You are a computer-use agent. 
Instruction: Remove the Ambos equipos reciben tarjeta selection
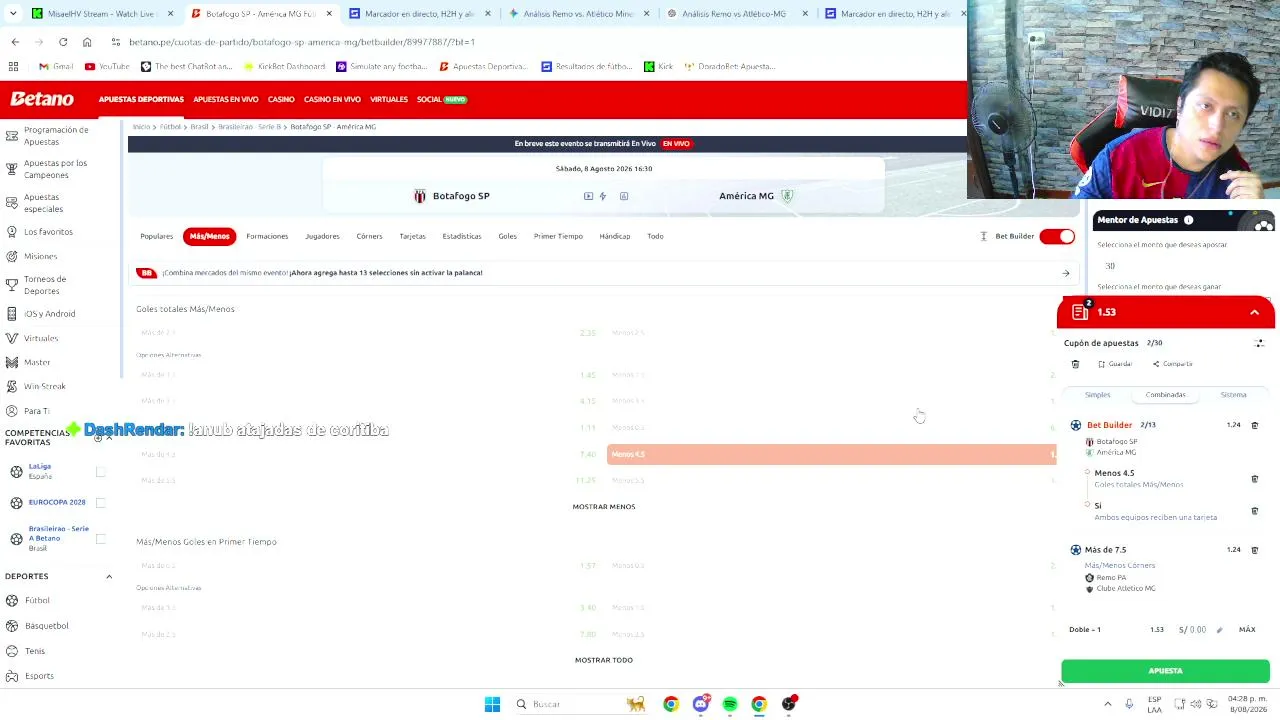(1255, 511)
